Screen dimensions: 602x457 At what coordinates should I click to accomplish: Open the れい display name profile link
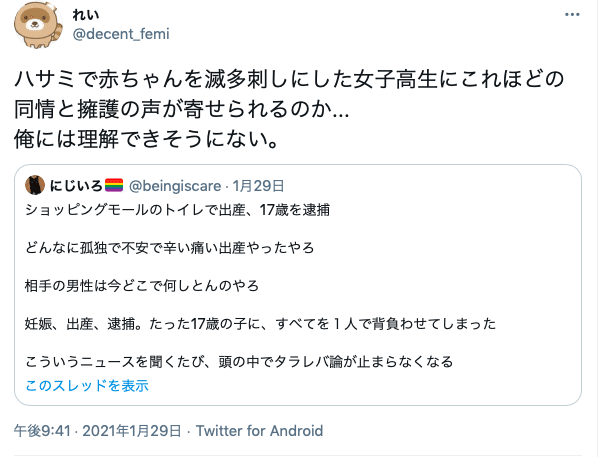[86, 15]
